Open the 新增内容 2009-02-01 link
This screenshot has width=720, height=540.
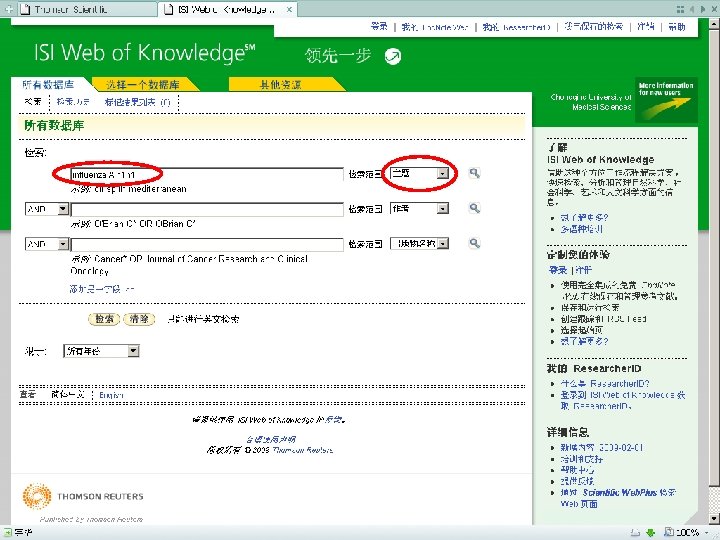pos(602,447)
